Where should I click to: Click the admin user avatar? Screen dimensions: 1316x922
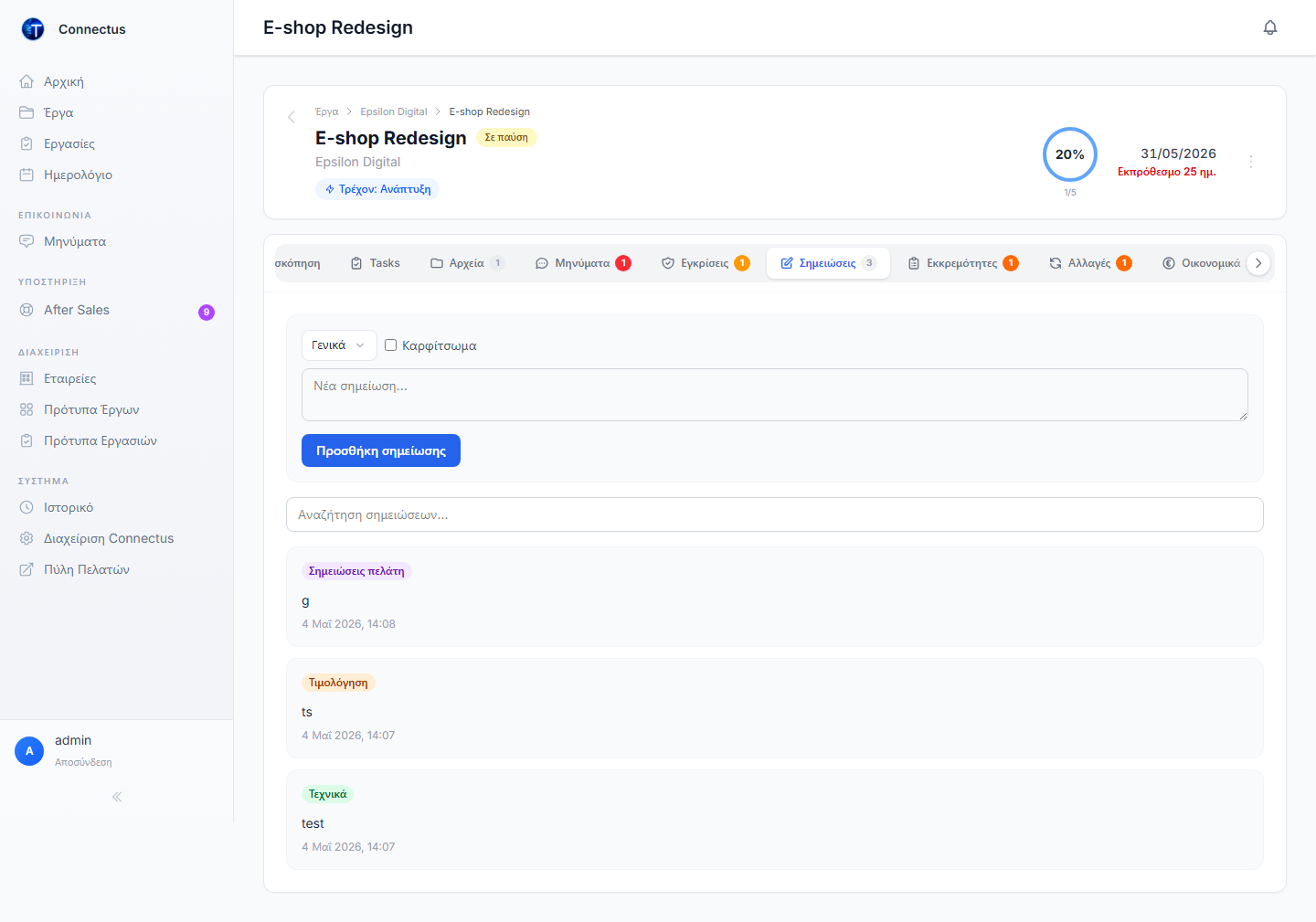pos(29,751)
